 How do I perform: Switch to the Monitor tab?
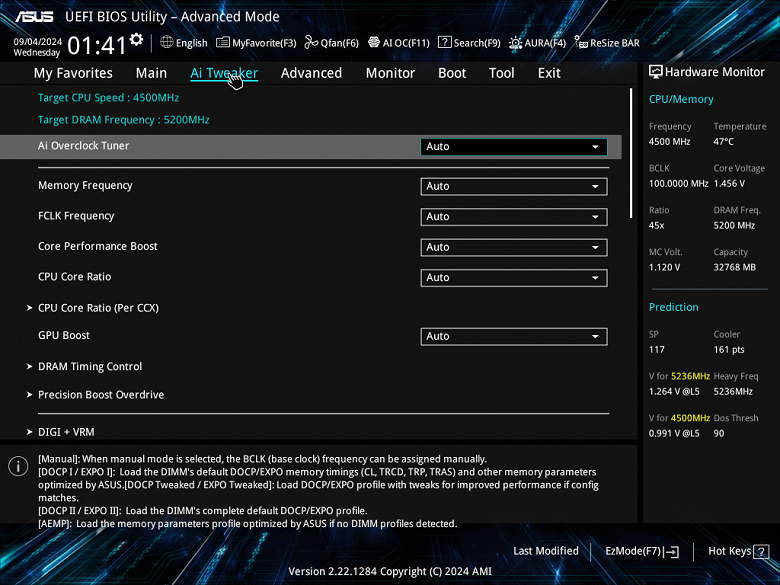(x=390, y=73)
